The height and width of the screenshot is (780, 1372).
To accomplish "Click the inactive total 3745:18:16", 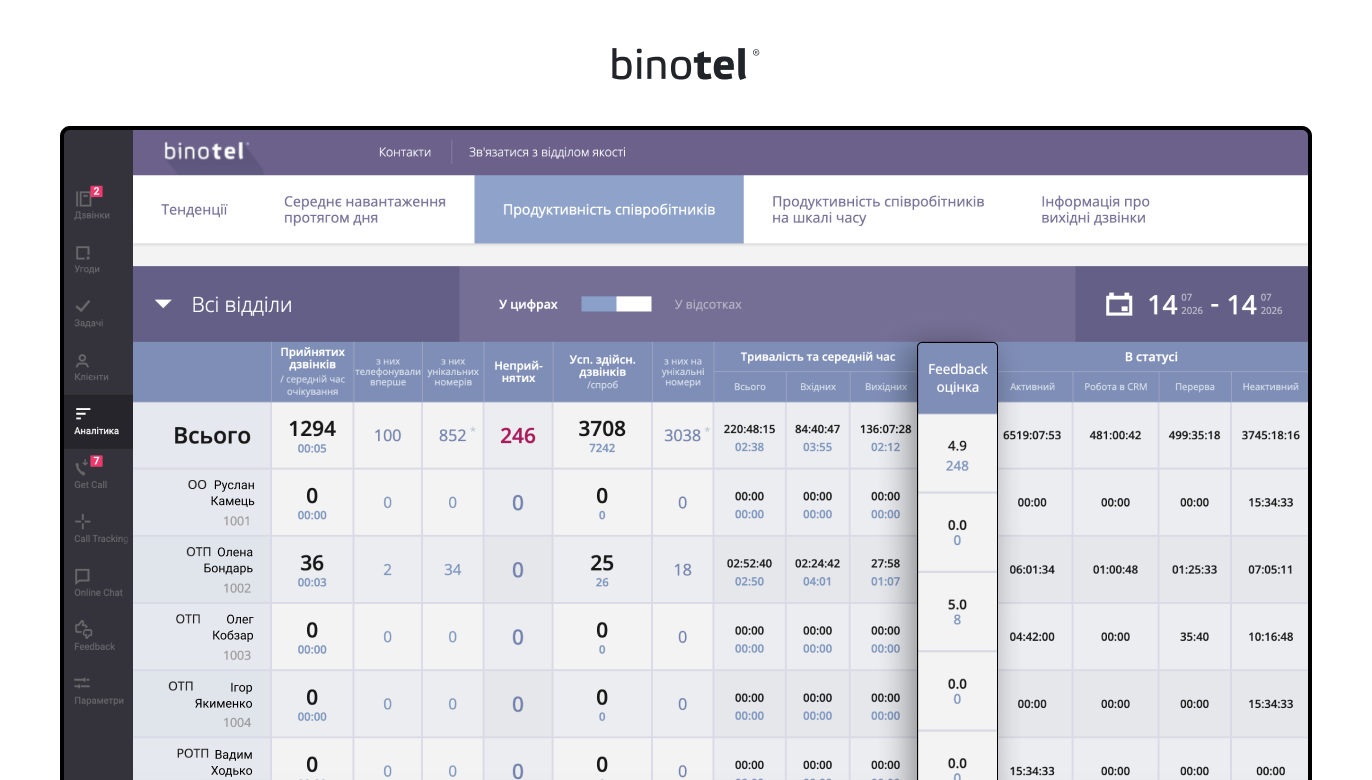I will pos(1270,436).
